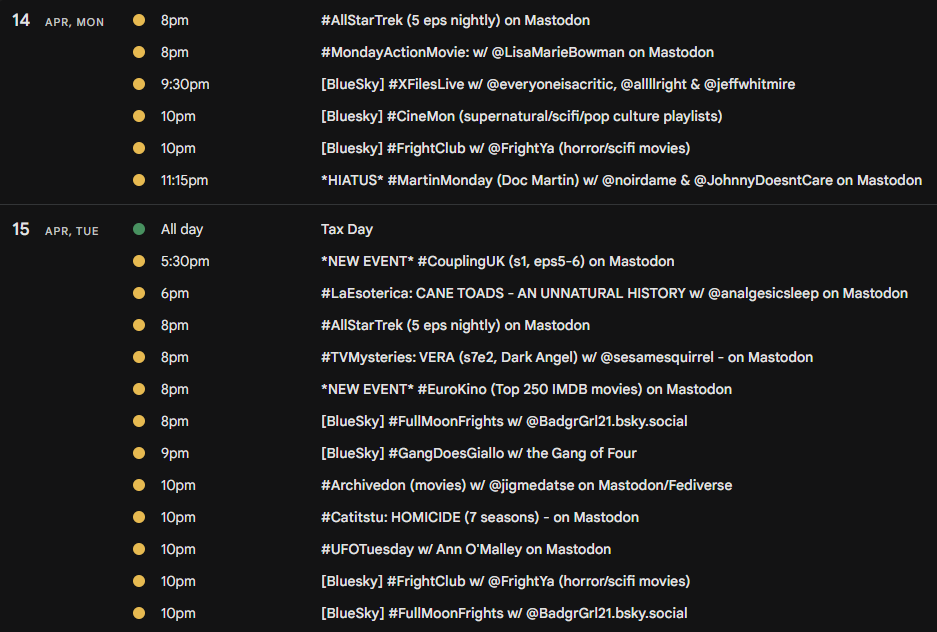Select #TVMysteries: VERA event entry
Image resolution: width=937 pixels, height=632 pixels.
(567, 357)
